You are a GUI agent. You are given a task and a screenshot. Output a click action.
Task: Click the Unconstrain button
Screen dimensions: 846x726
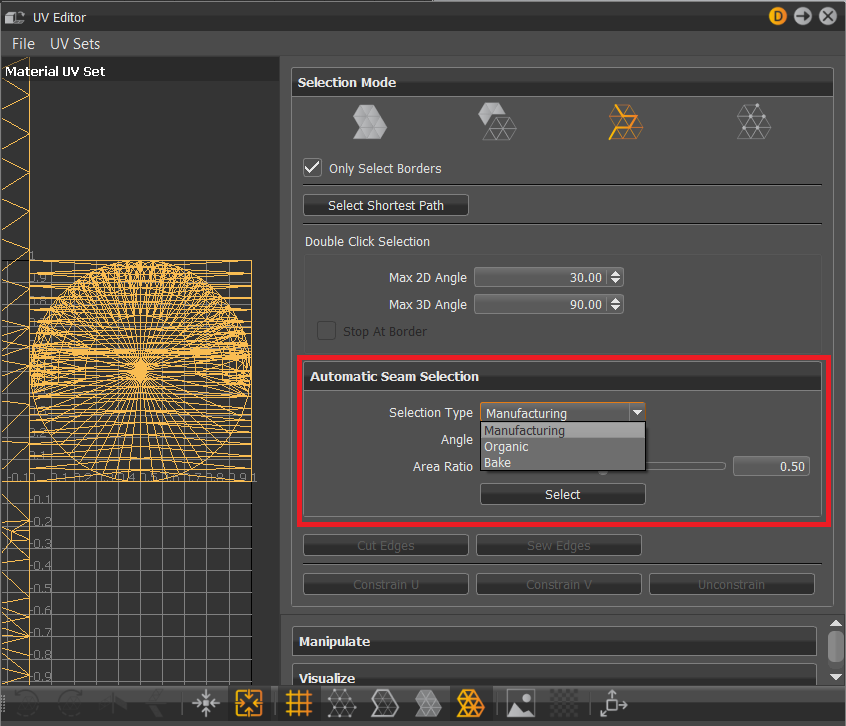coord(732,584)
